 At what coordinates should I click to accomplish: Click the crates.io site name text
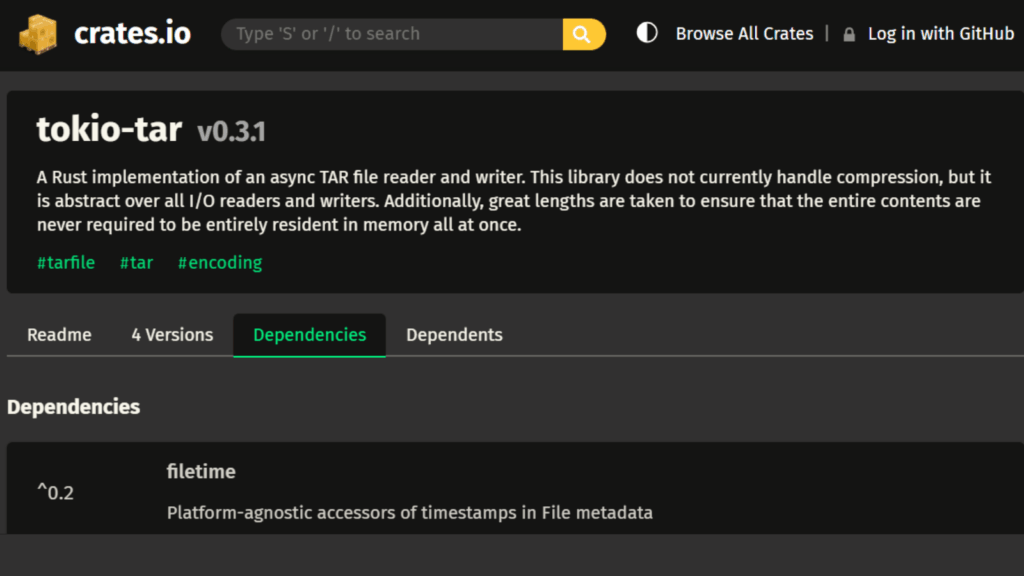132,34
